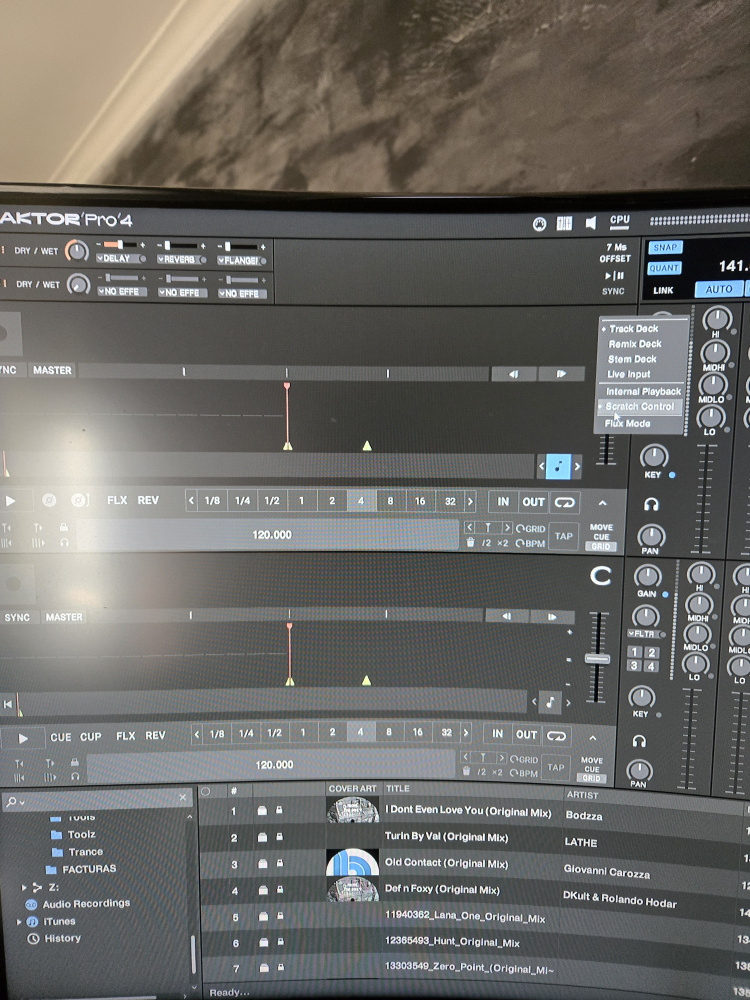Open the audio setup headphone icon in header
Screen dimensions: 750x1000
pyautogui.click(x=540, y=224)
